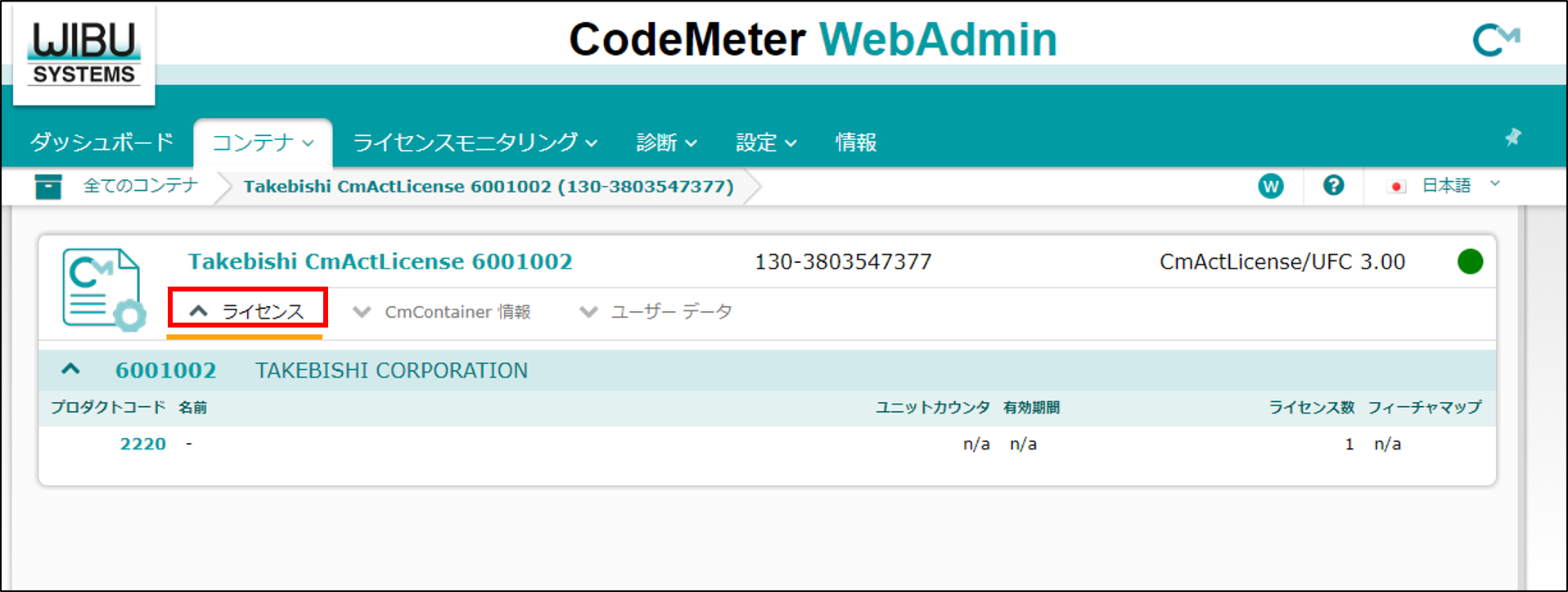Expand the CmContainer 情報 section
The width and height of the screenshot is (1568, 592).
pyautogui.click(x=442, y=312)
